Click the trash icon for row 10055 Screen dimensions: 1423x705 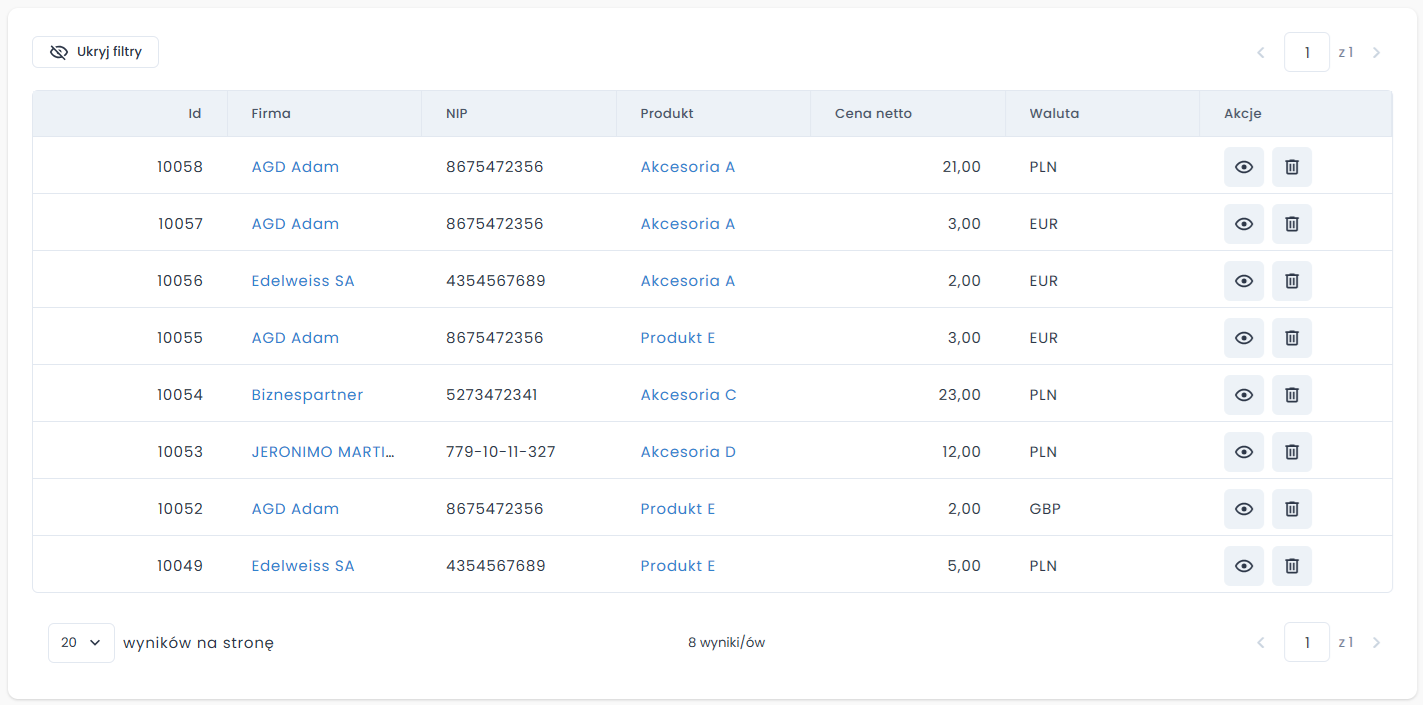click(1291, 338)
